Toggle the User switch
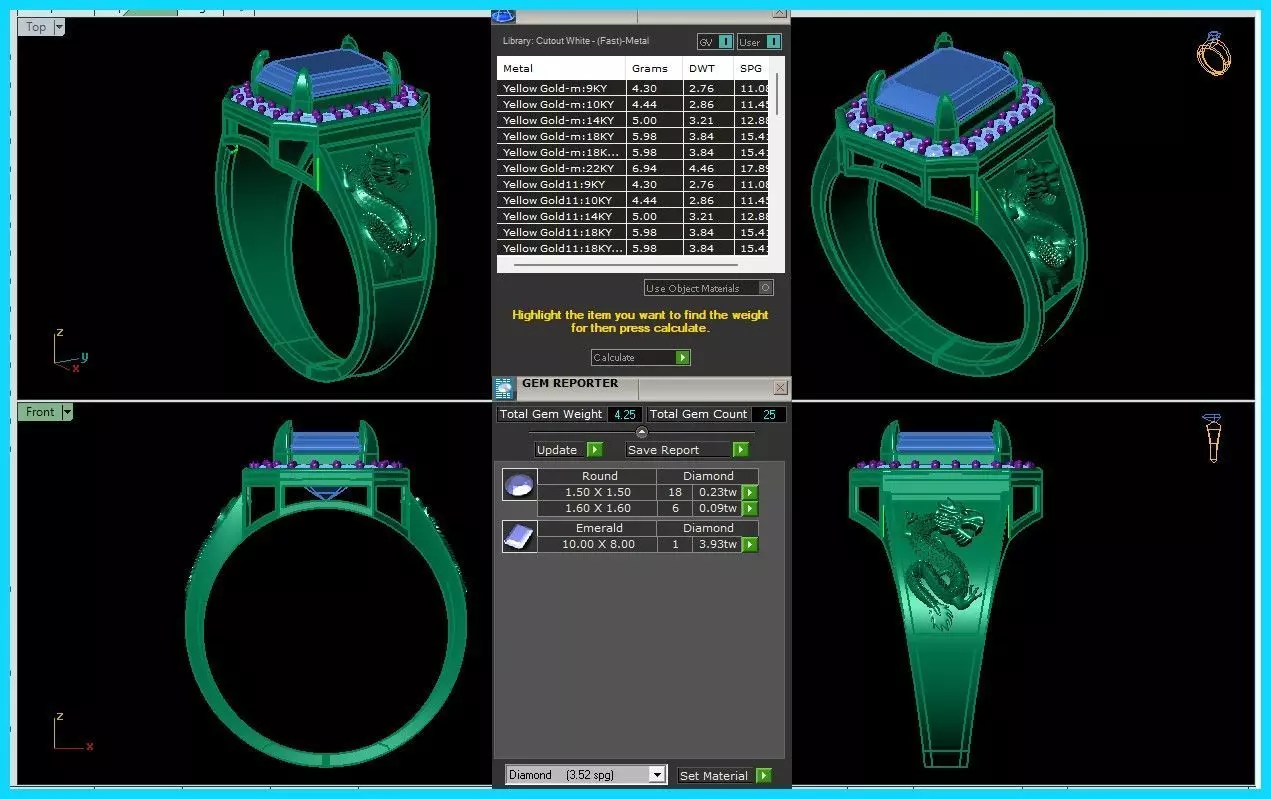Viewport: 1271px width, 799px height. [759, 42]
